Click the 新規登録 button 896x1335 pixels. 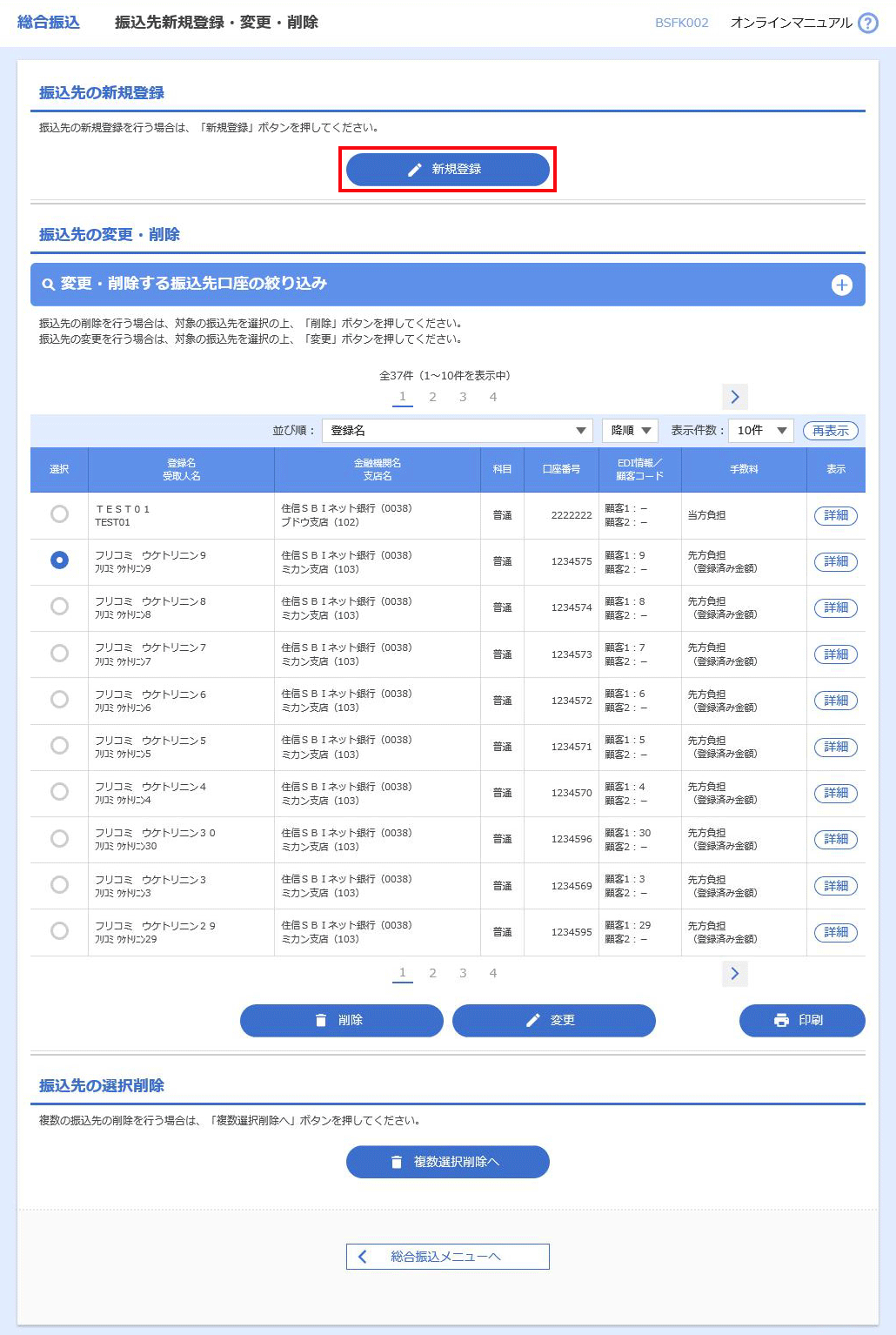pyautogui.click(x=448, y=170)
